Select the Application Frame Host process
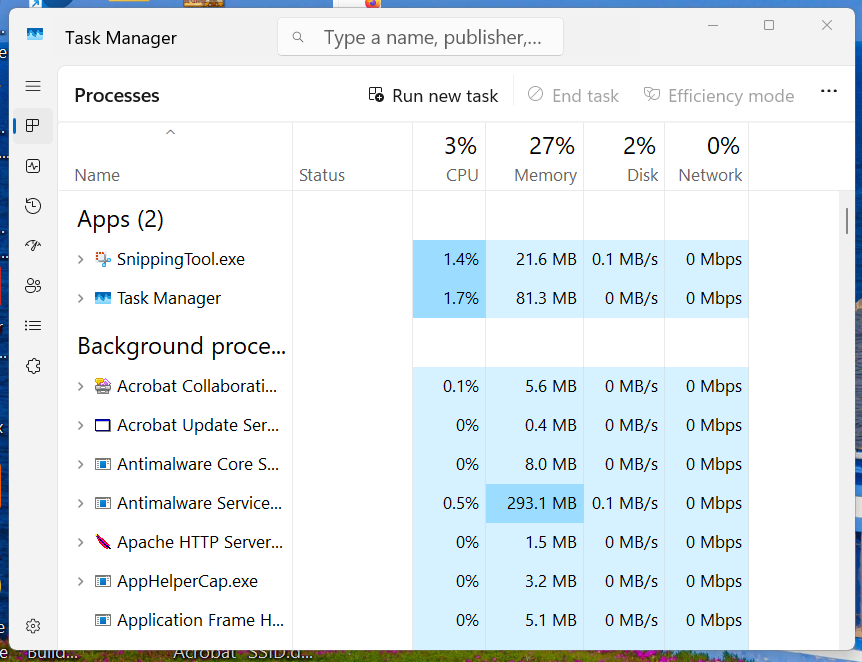This screenshot has height=662, width=862. pos(200,621)
